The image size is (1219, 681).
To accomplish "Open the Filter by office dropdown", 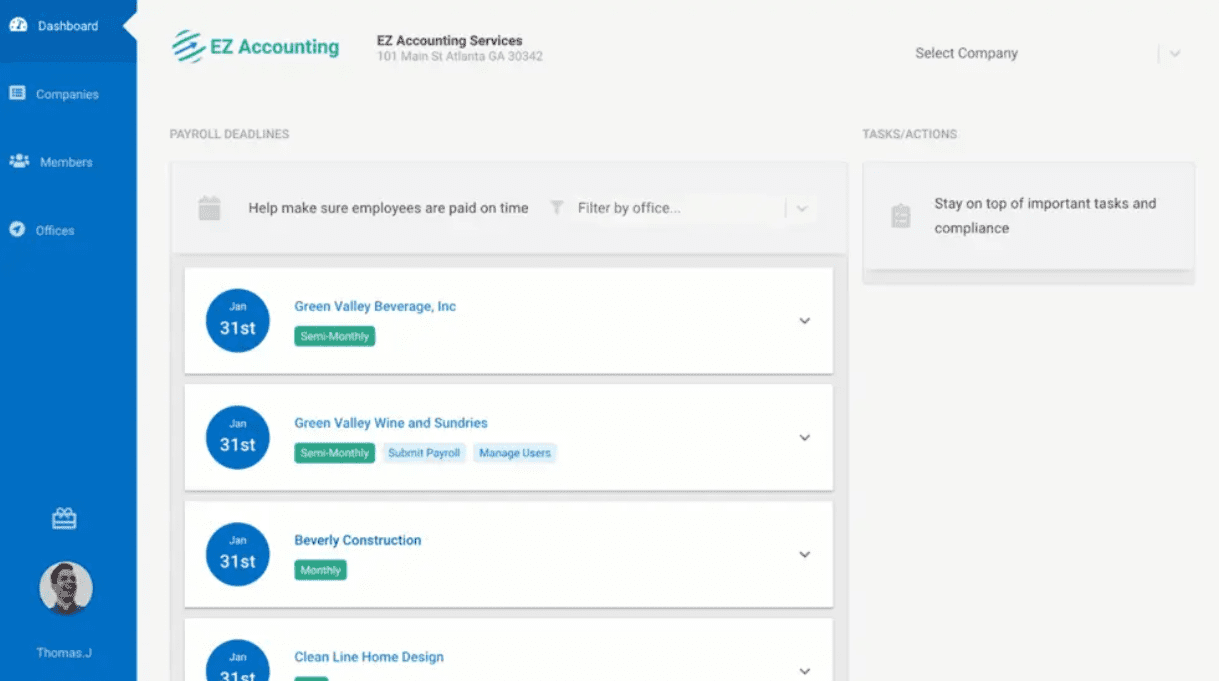I will click(x=802, y=208).
